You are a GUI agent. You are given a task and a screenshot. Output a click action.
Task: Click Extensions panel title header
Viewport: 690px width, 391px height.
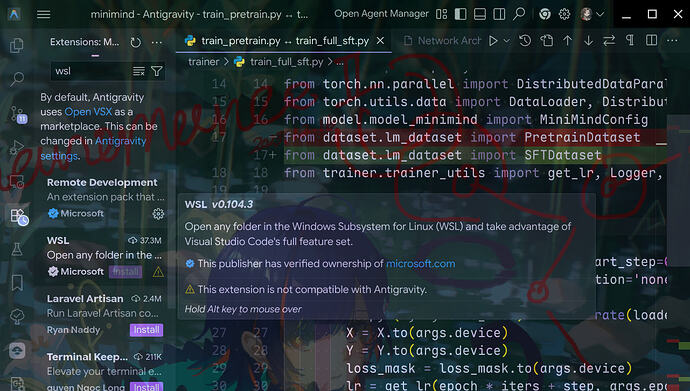[84, 42]
